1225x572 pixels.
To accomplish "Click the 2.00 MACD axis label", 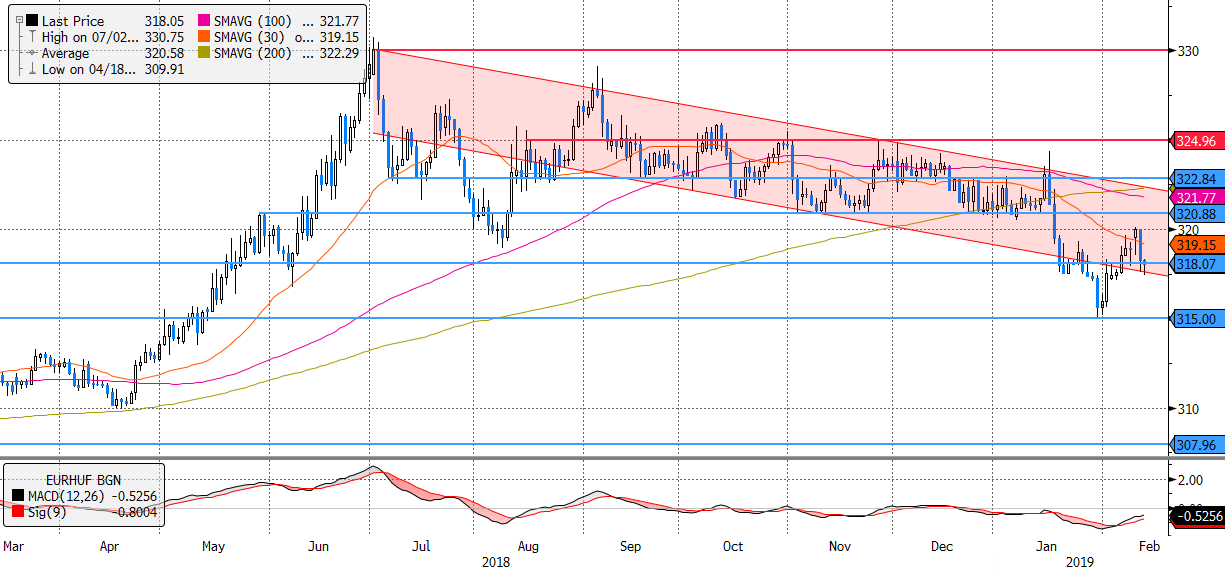I will click(x=1191, y=479).
